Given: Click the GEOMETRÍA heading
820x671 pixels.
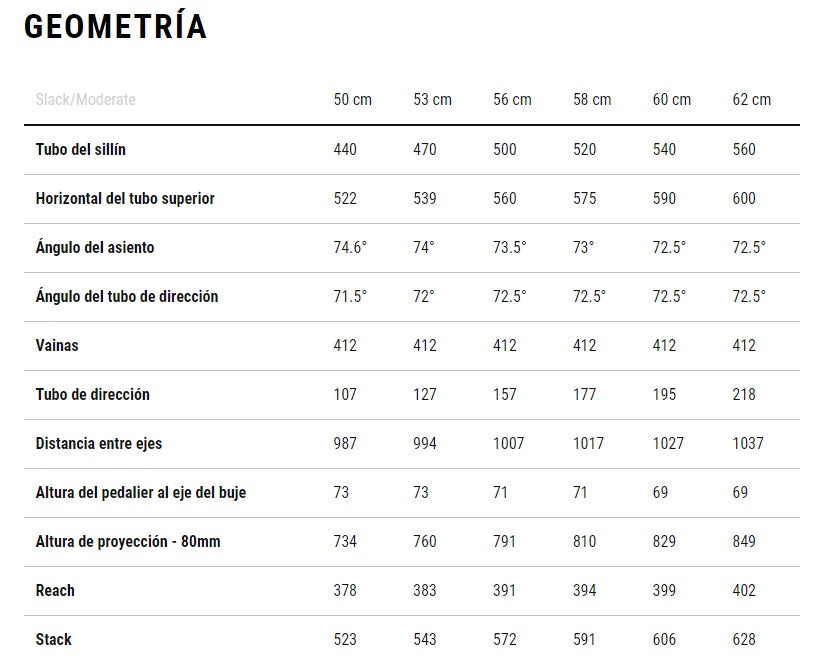Looking at the screenshot, I should tap(115, 25).
